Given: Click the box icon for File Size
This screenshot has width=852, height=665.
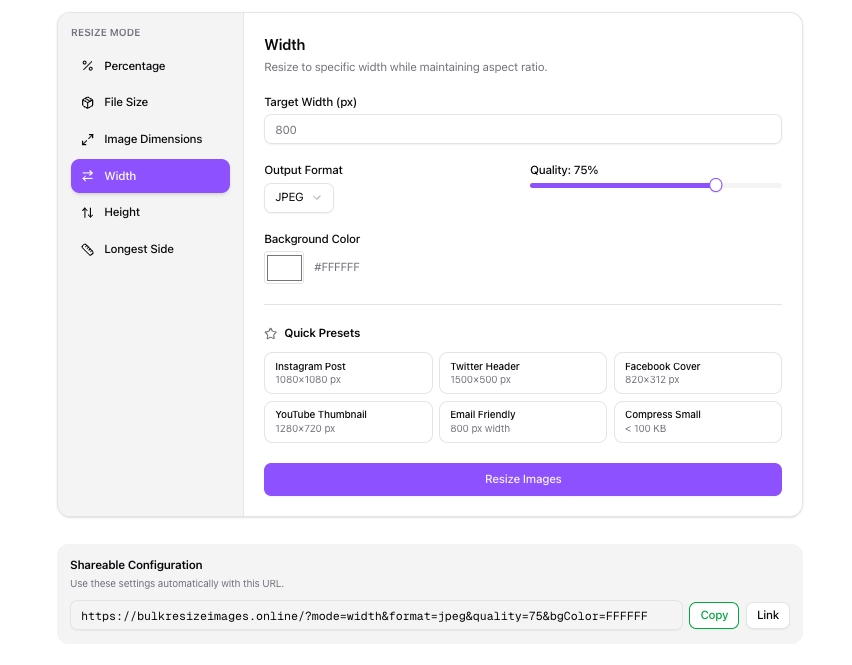Looking at the screenshot, I should pyautogui.click(x=87, y=103).
